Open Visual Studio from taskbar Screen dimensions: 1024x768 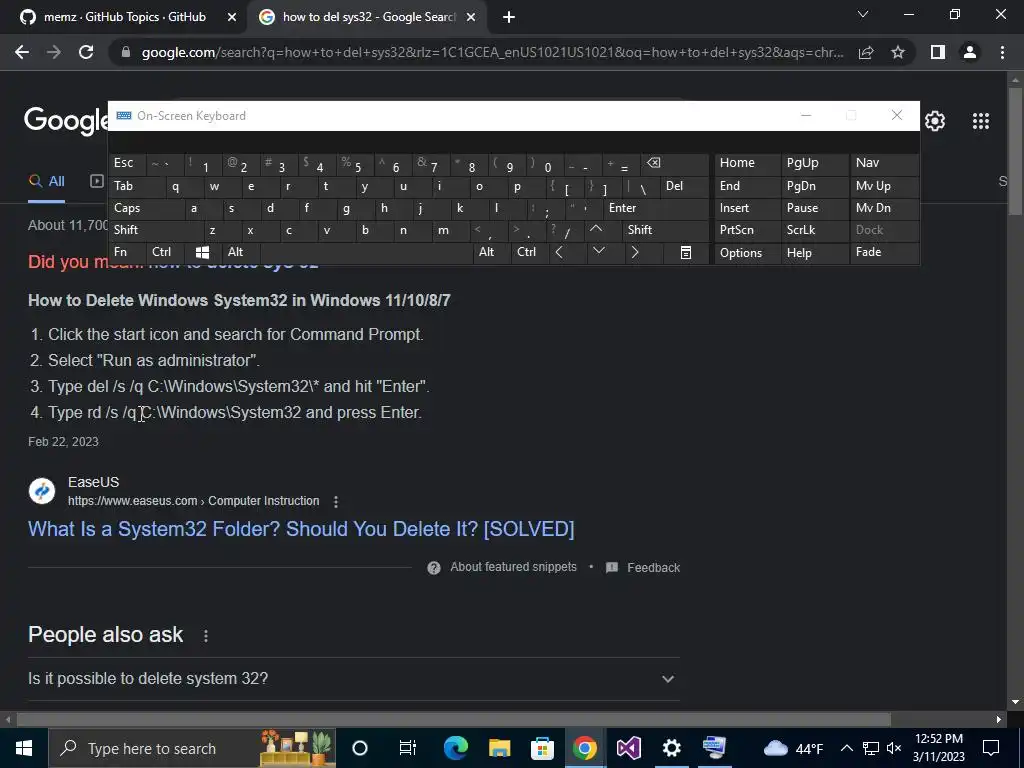point(628,748)
